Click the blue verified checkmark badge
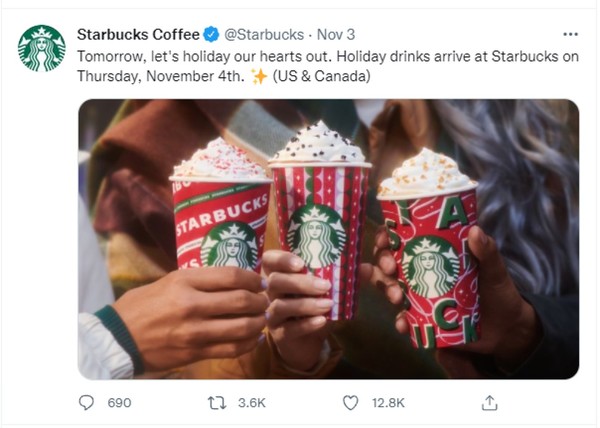600x428 pixels. 211,34
